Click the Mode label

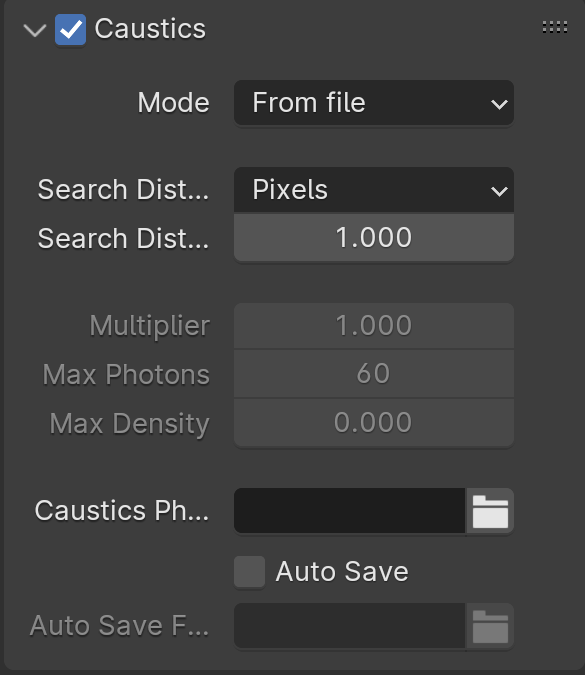173,103
